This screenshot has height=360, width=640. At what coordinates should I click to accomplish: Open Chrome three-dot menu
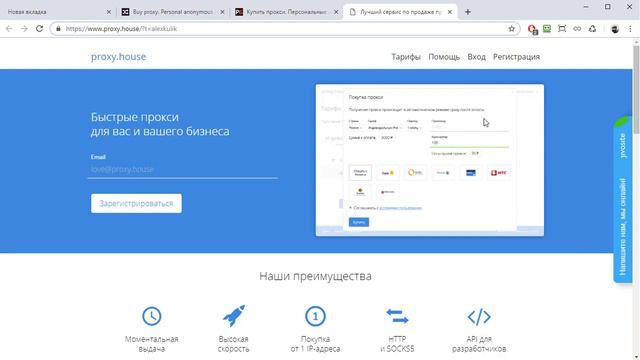(x=630, y=29)
